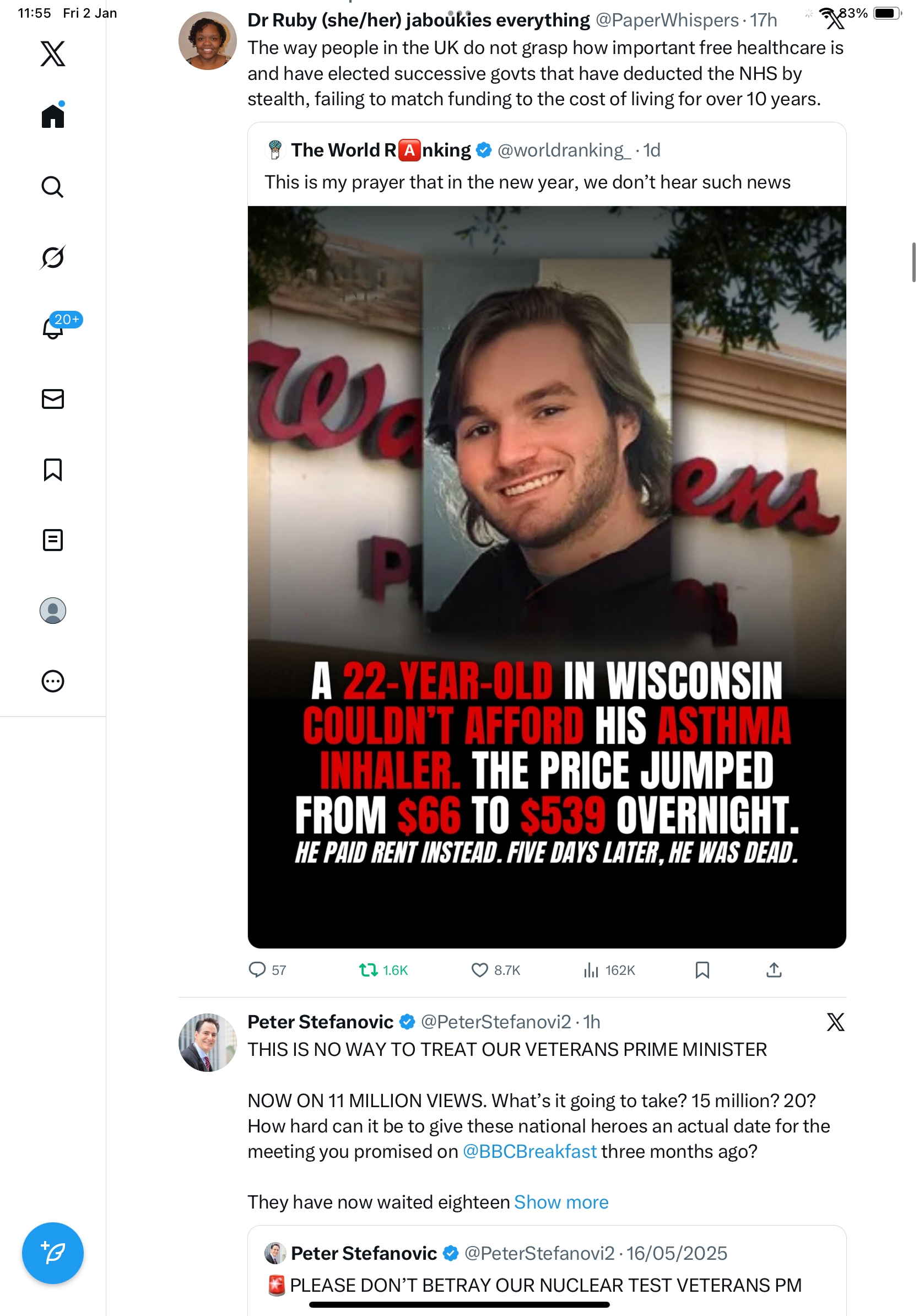Open the @BBCBreakfast mention link
The image size is (919, 1316).
(529, 1152)
